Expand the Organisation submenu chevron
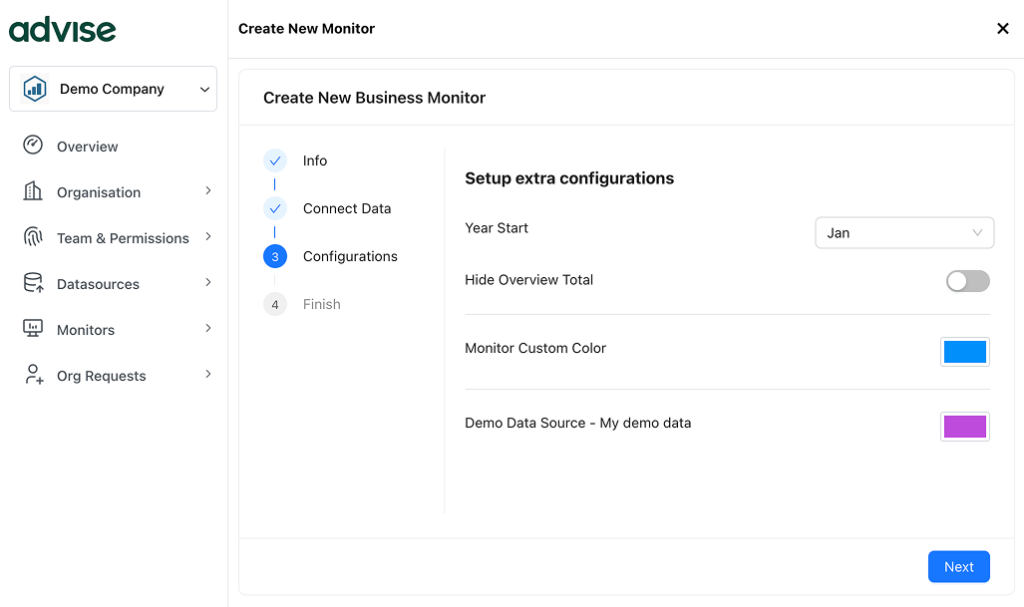1024x607 pixels. (x=208, y=191)
